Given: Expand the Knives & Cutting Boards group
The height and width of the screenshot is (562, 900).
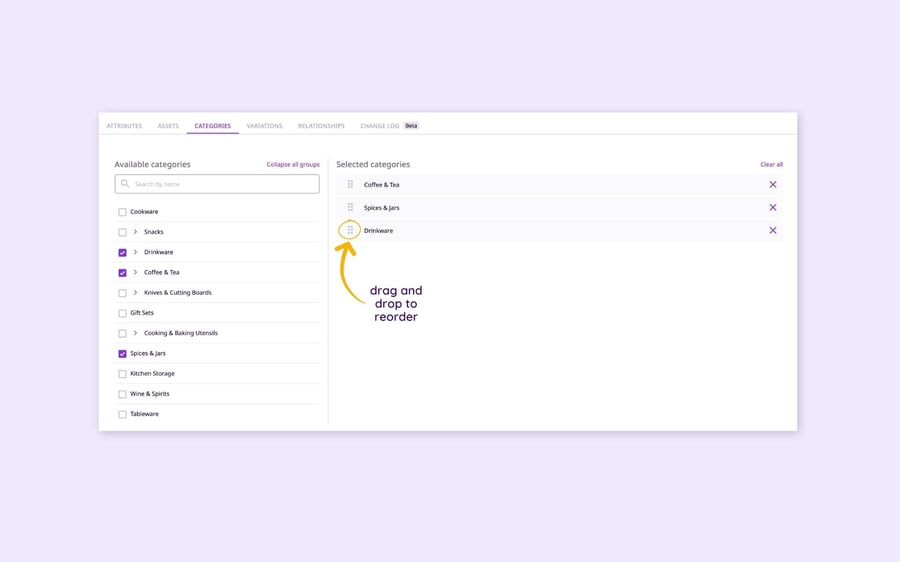Looking at the screenshot, I should [135, 293].
